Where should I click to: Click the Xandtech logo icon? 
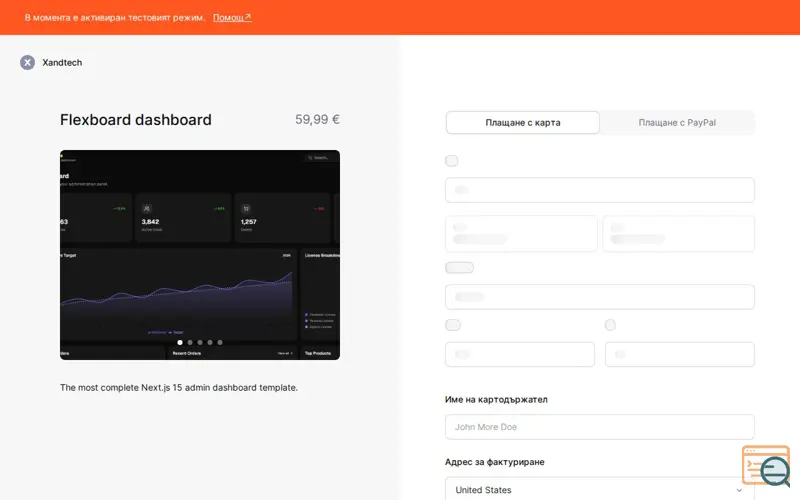[28, 62]
